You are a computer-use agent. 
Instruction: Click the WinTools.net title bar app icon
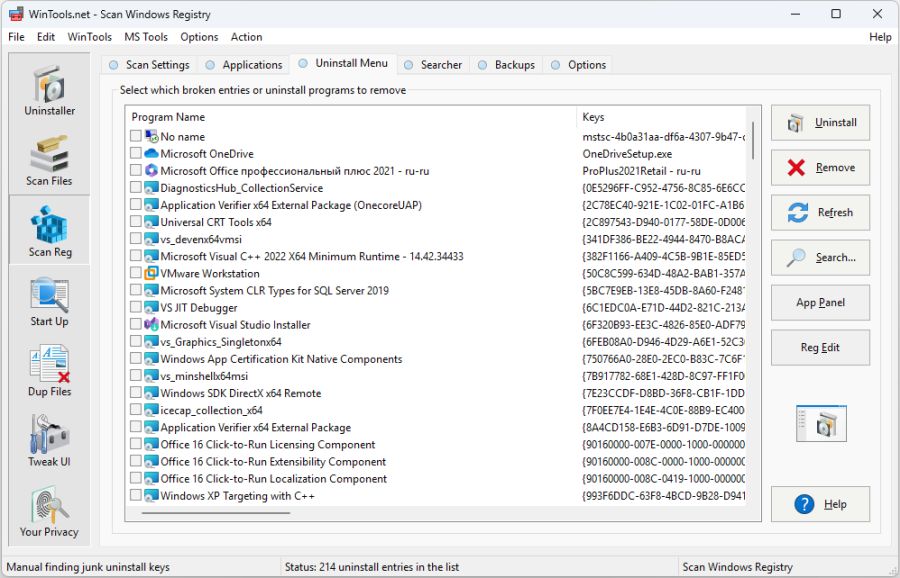pos(16,14)
